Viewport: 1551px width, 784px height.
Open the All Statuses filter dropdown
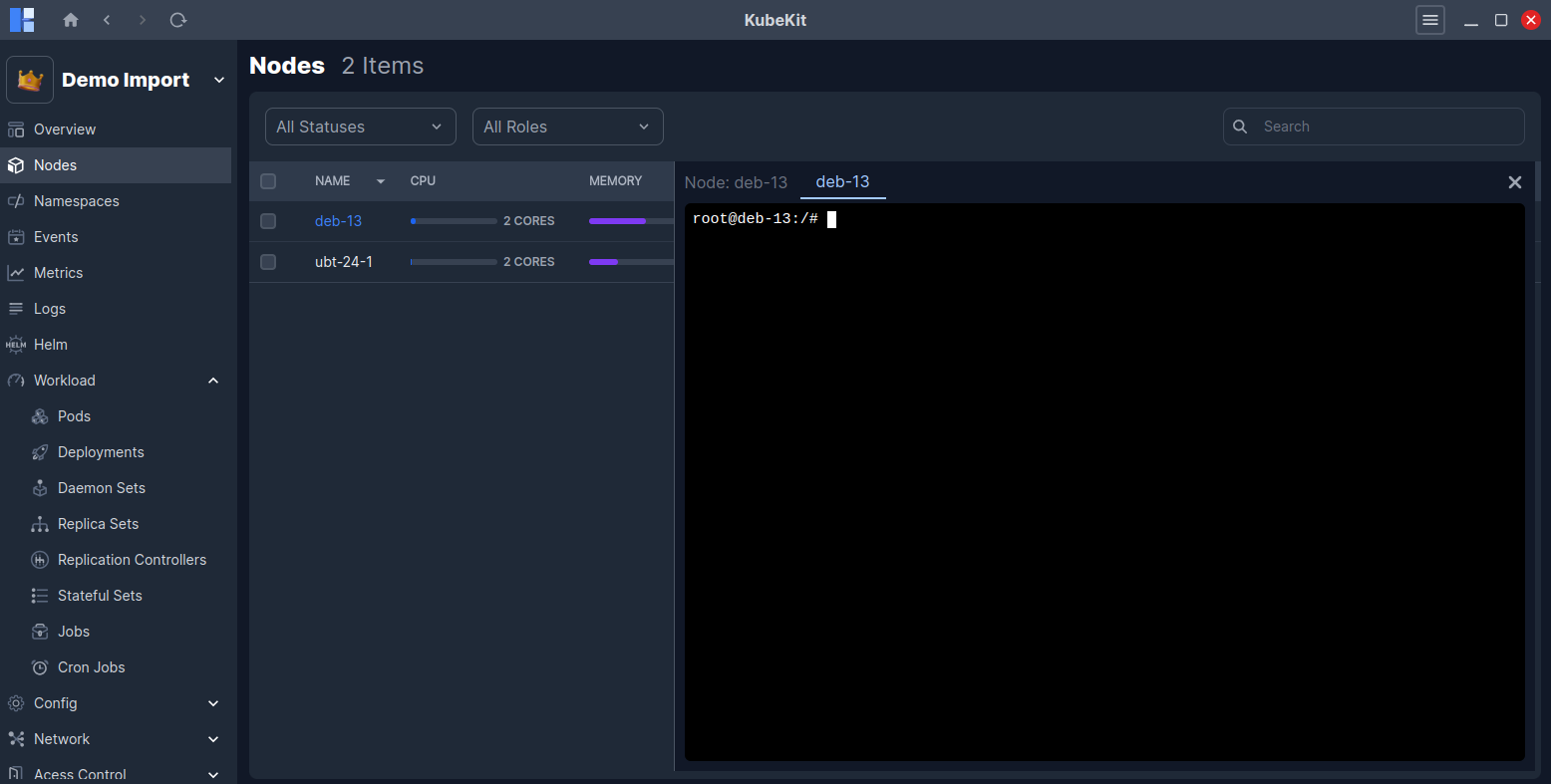click(x=360, y=127)
